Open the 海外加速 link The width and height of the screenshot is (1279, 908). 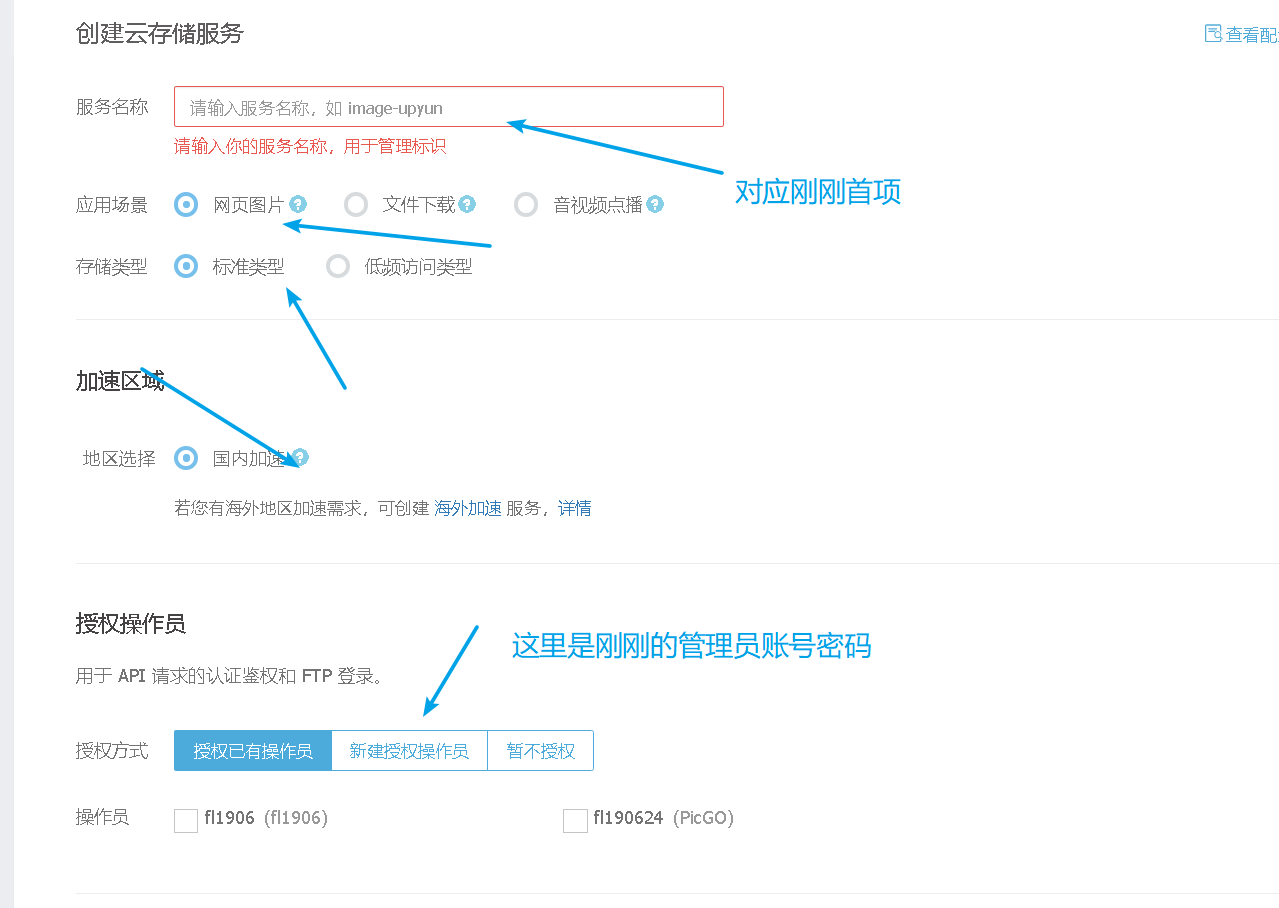[x=468, y=508]
